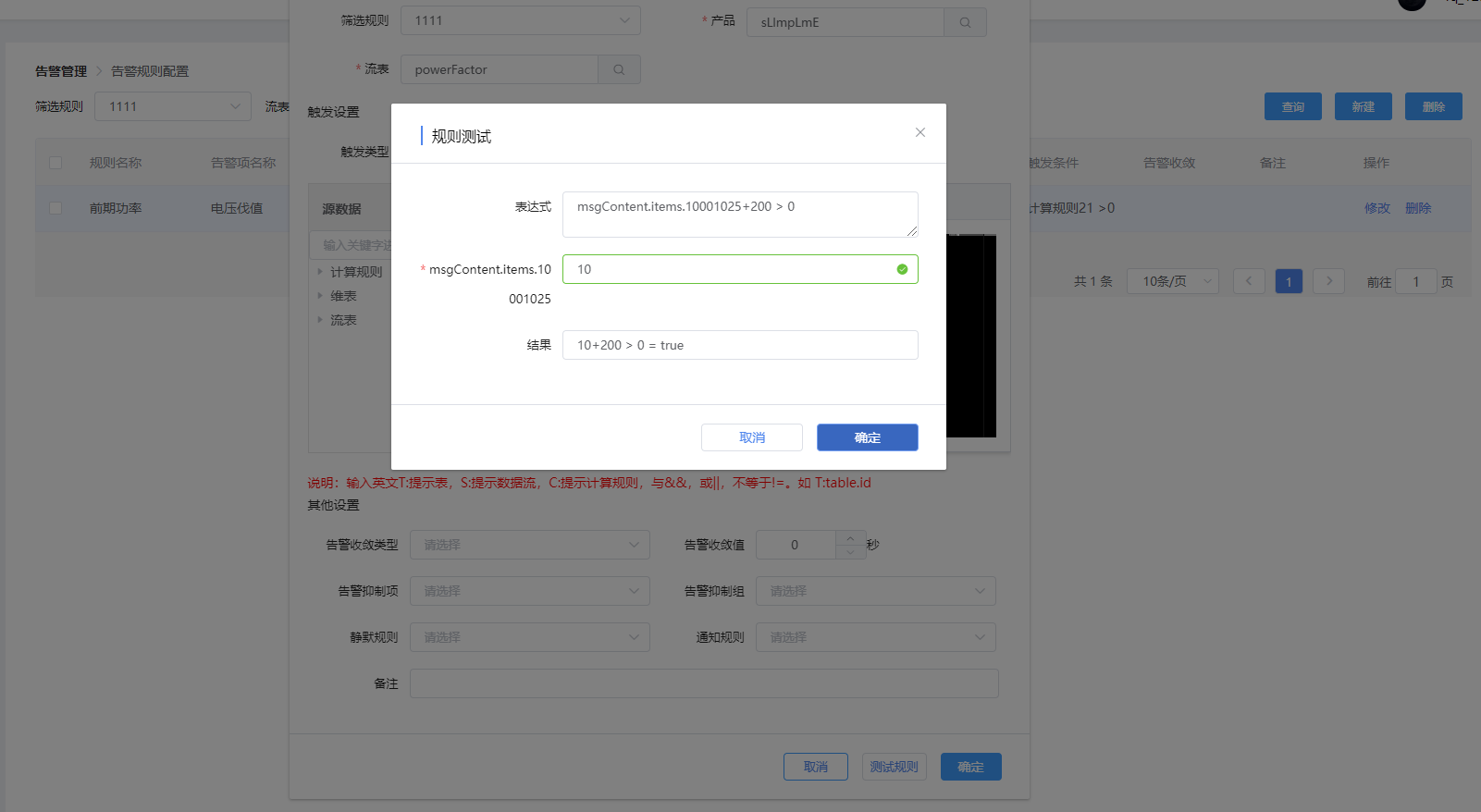Screen dimensions: 1481x812
Task: Click the 备注 input field
Action: coord(704,683)
